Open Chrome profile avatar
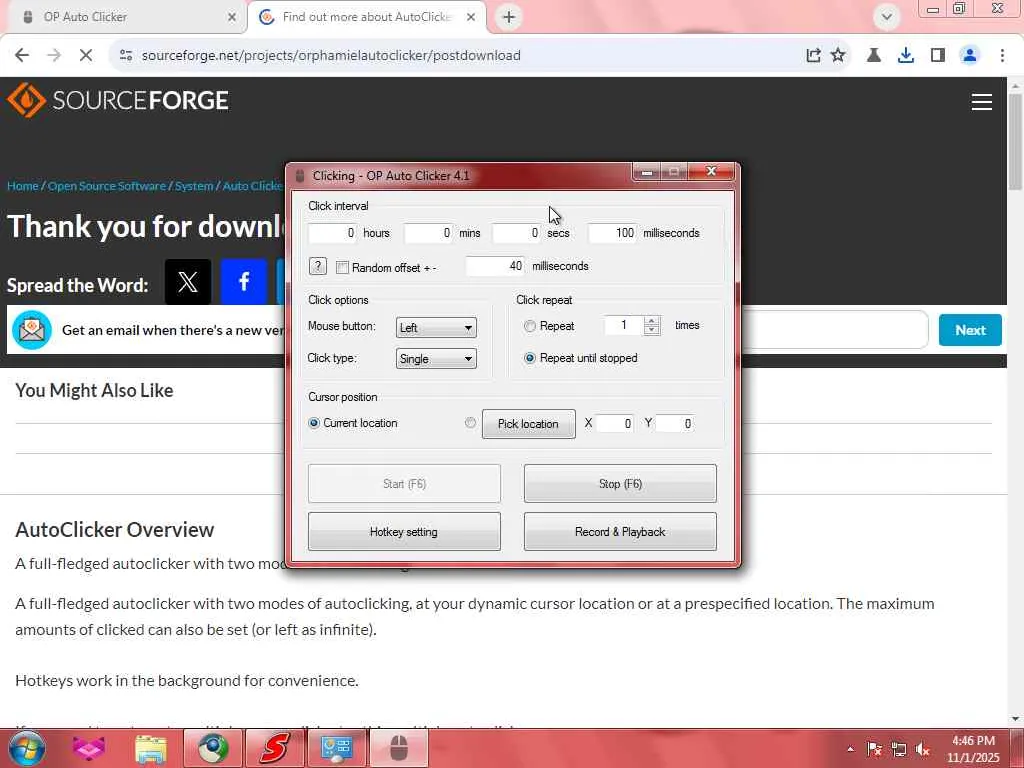 [970, 56]
